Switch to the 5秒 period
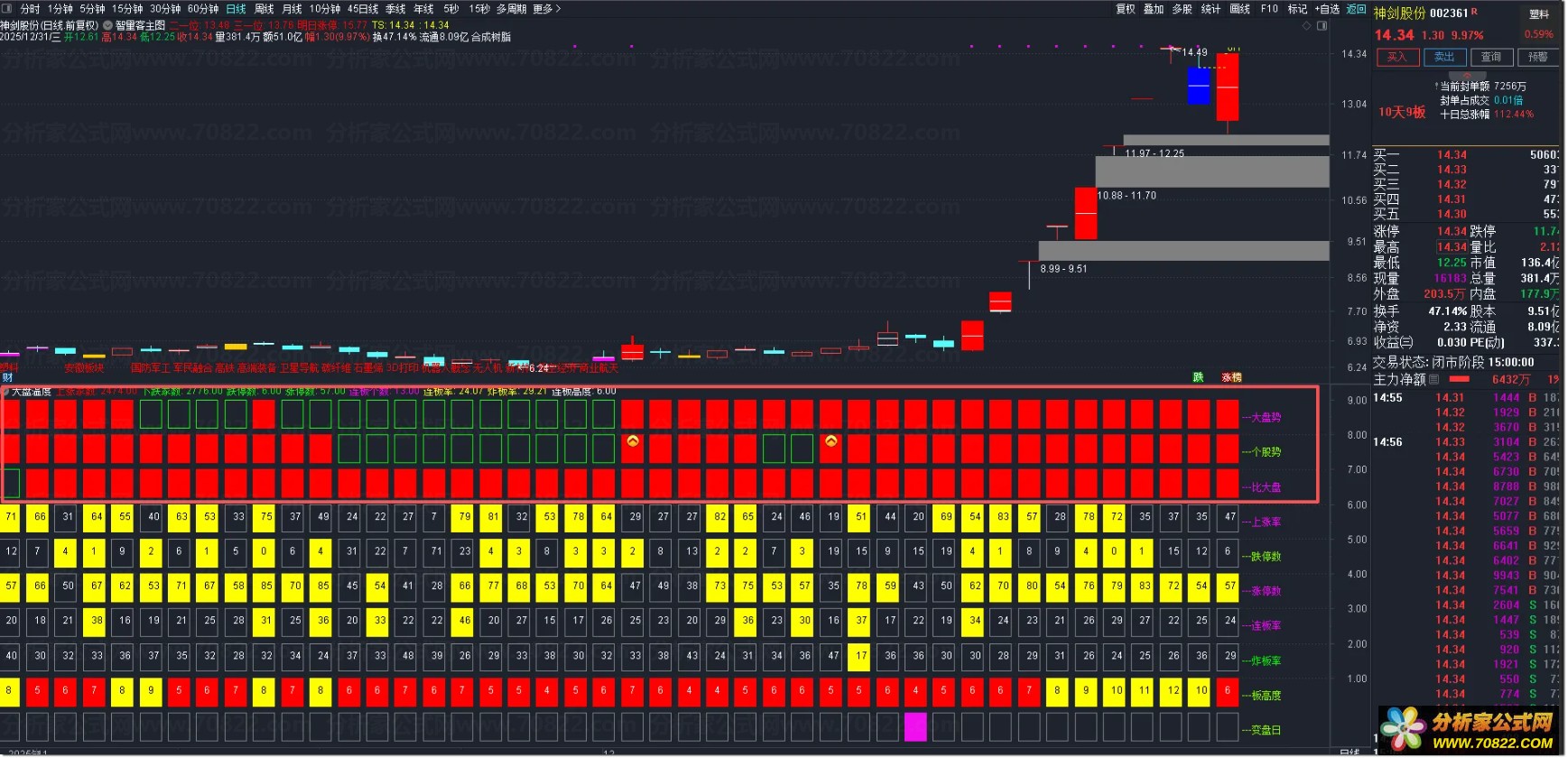 [x=451, y=8]
